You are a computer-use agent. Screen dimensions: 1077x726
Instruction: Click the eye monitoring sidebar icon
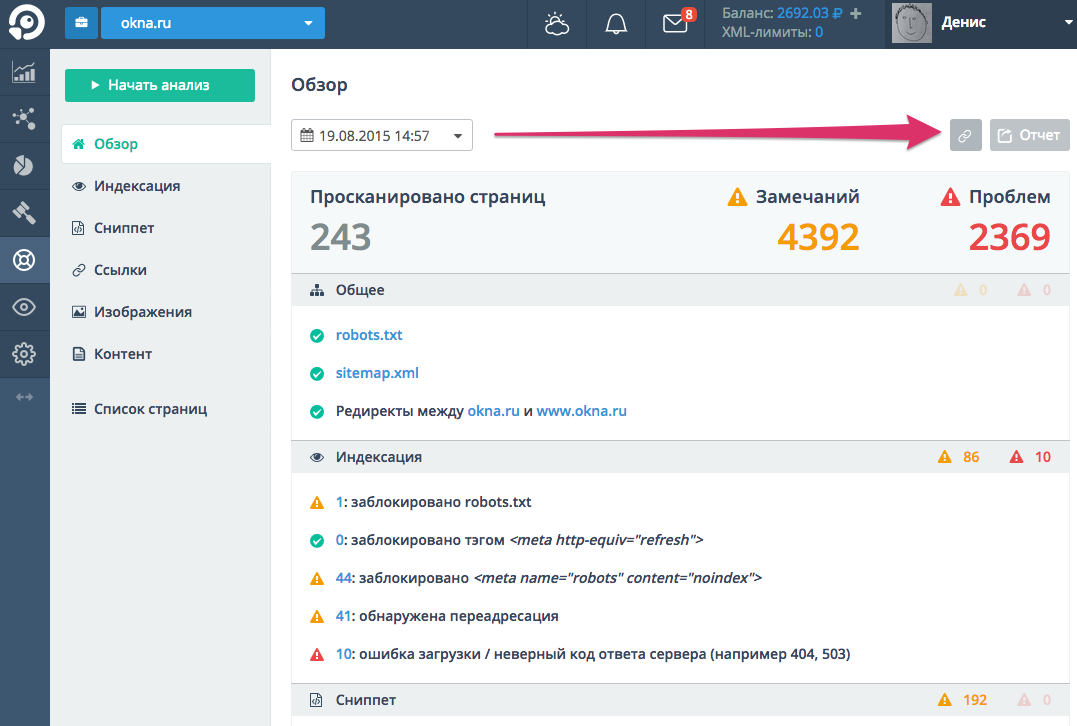24,307
